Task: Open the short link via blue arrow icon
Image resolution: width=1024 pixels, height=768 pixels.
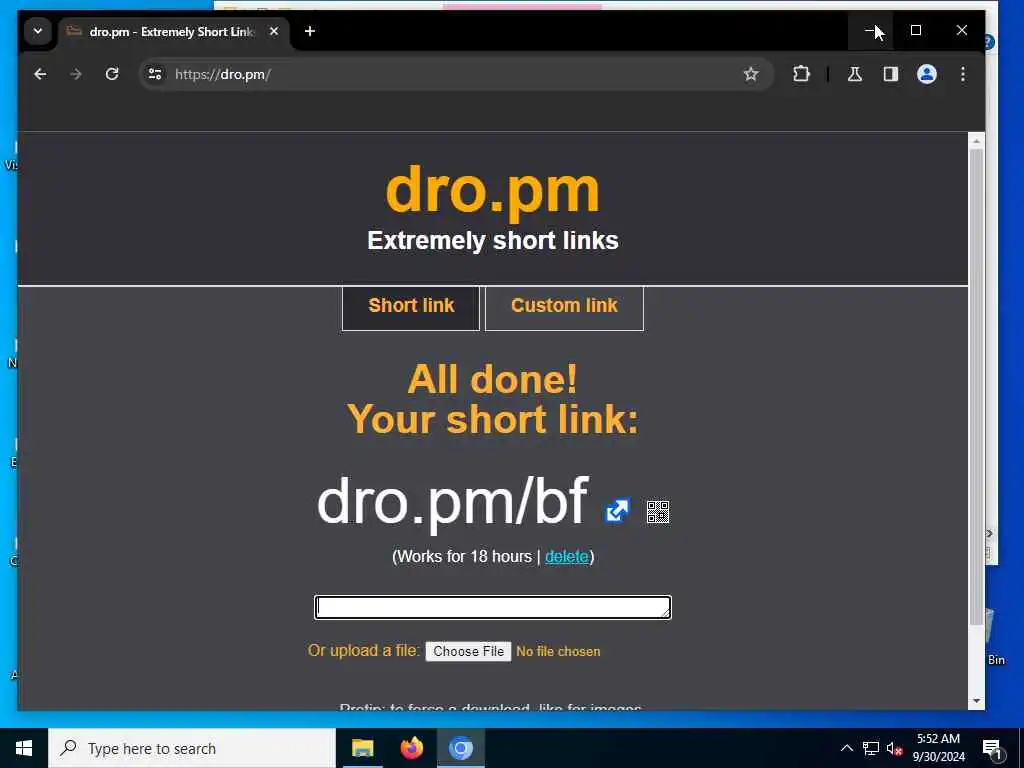Action: (x=617, y=511)
